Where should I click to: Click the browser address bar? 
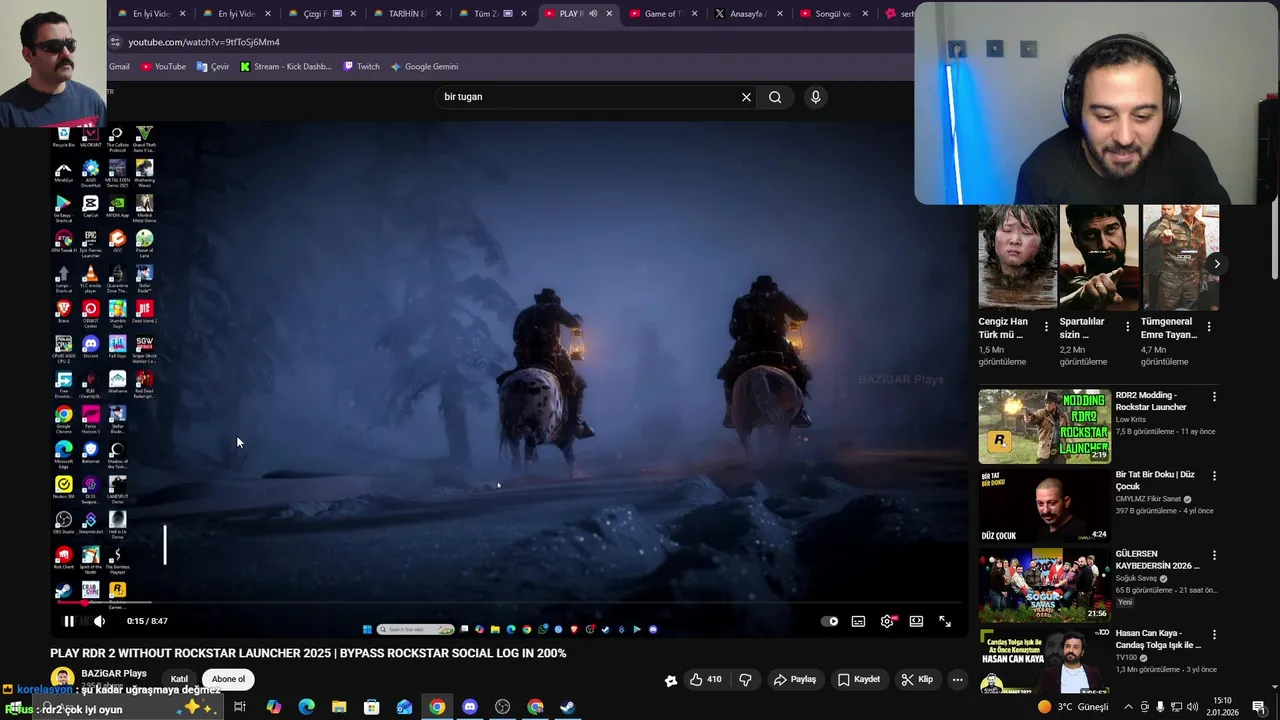(510, 42)
